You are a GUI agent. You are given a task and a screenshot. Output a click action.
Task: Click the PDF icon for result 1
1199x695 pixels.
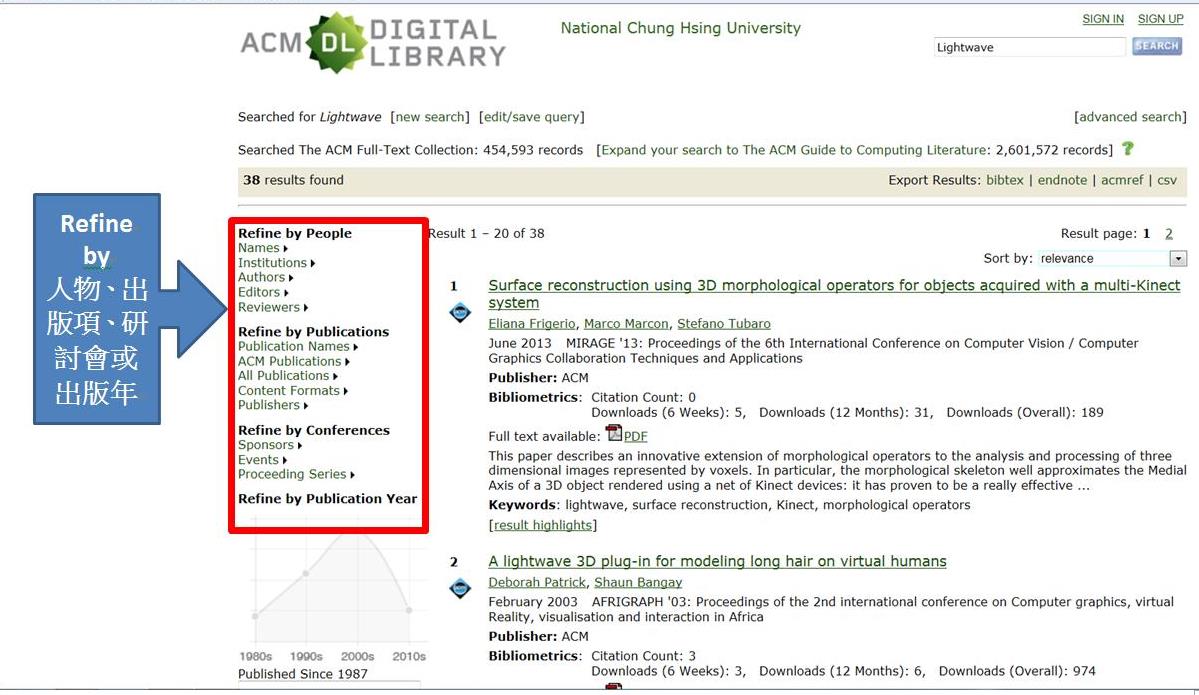tap(613, 434)
